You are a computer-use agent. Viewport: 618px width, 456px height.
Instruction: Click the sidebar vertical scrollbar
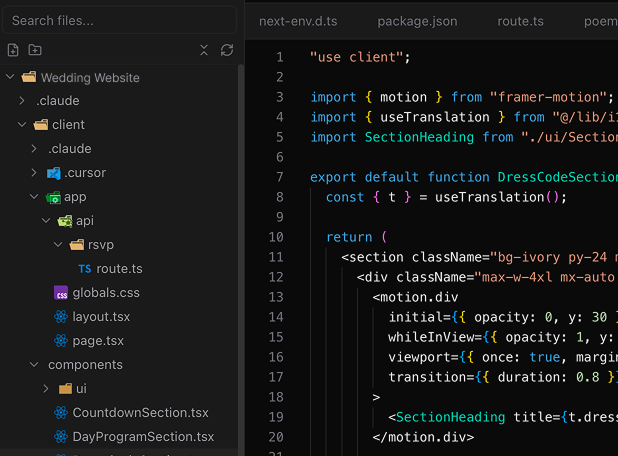[240, 260]
